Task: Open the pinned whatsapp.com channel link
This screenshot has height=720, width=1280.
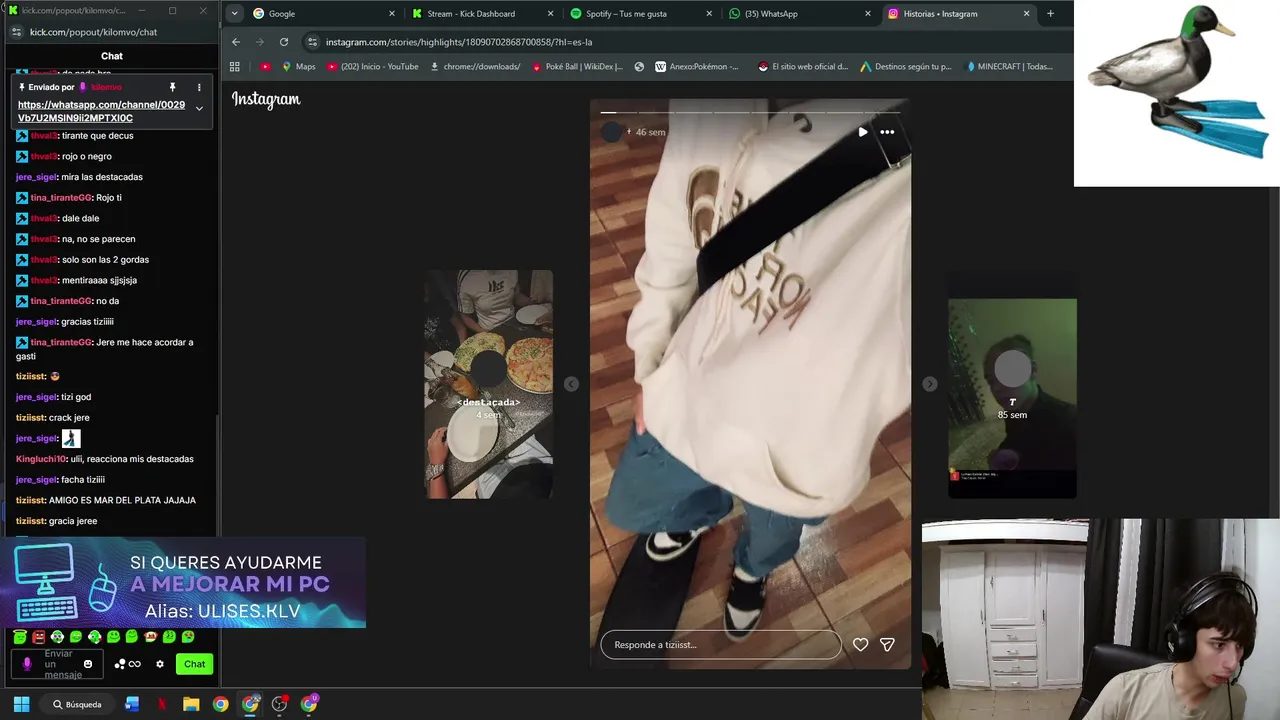Action: (101, 111)
